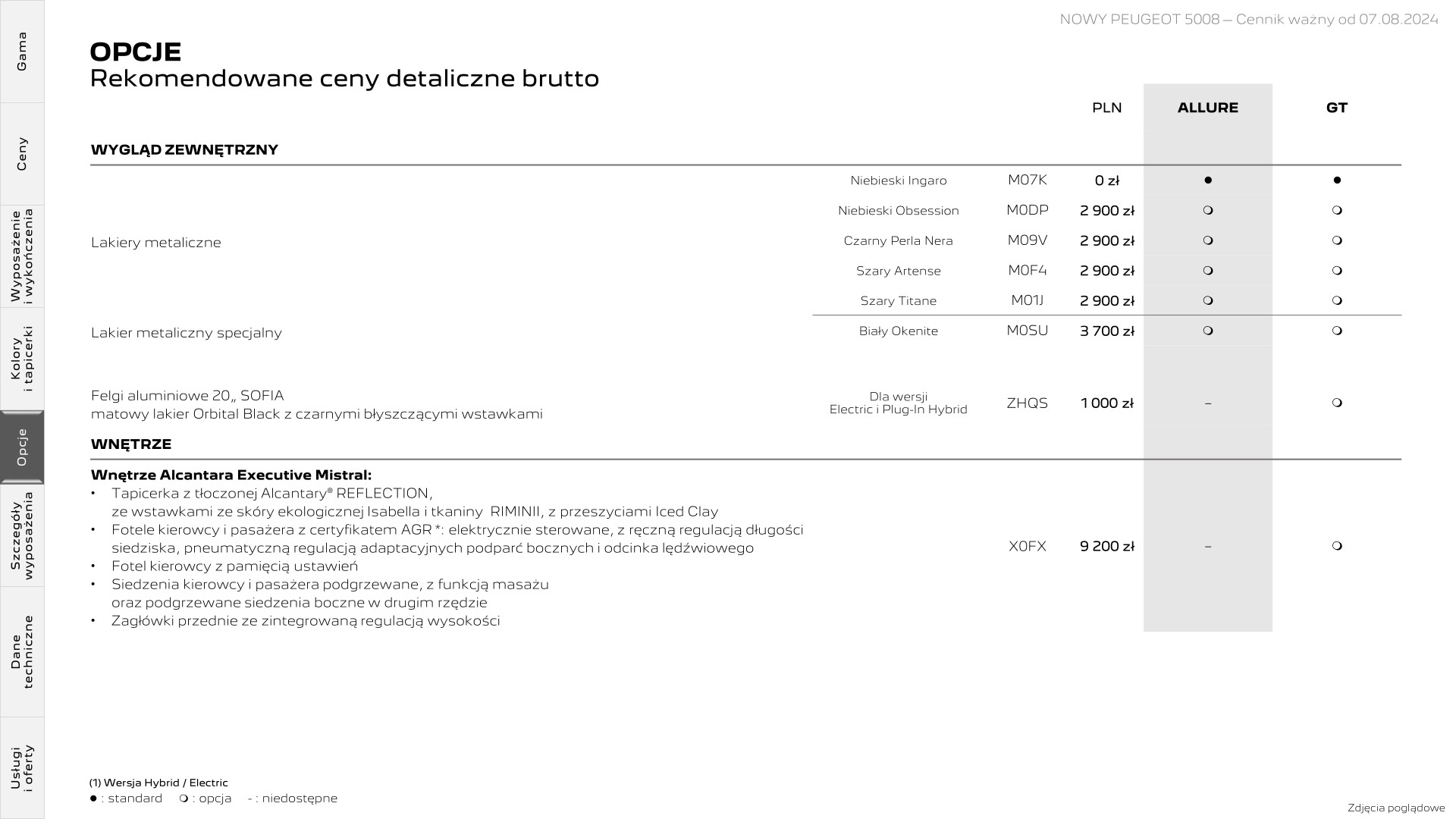This screenshot has width=1456, height=819.
Task: Click the standard legend dot symbol
Action: [x=93, y=799]
